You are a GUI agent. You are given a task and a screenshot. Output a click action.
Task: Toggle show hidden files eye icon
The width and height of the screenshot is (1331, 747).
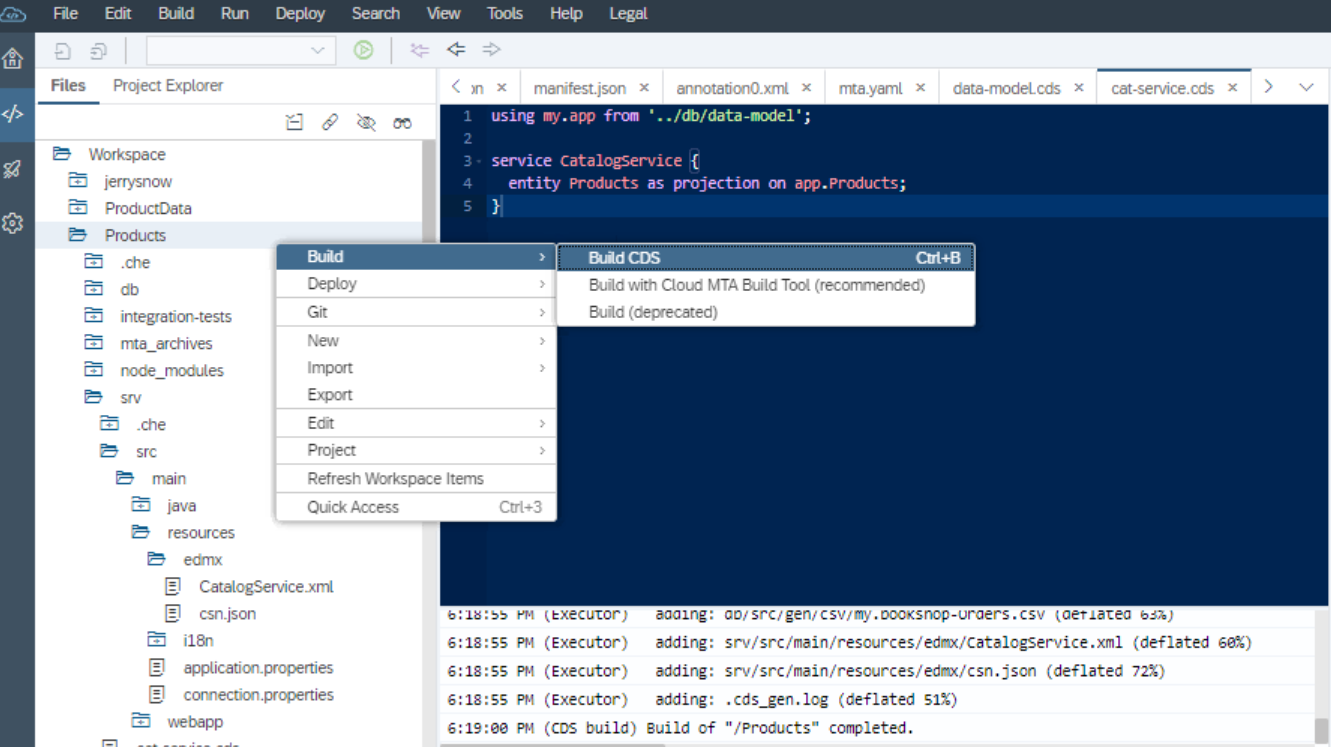(x=366, y=122)
